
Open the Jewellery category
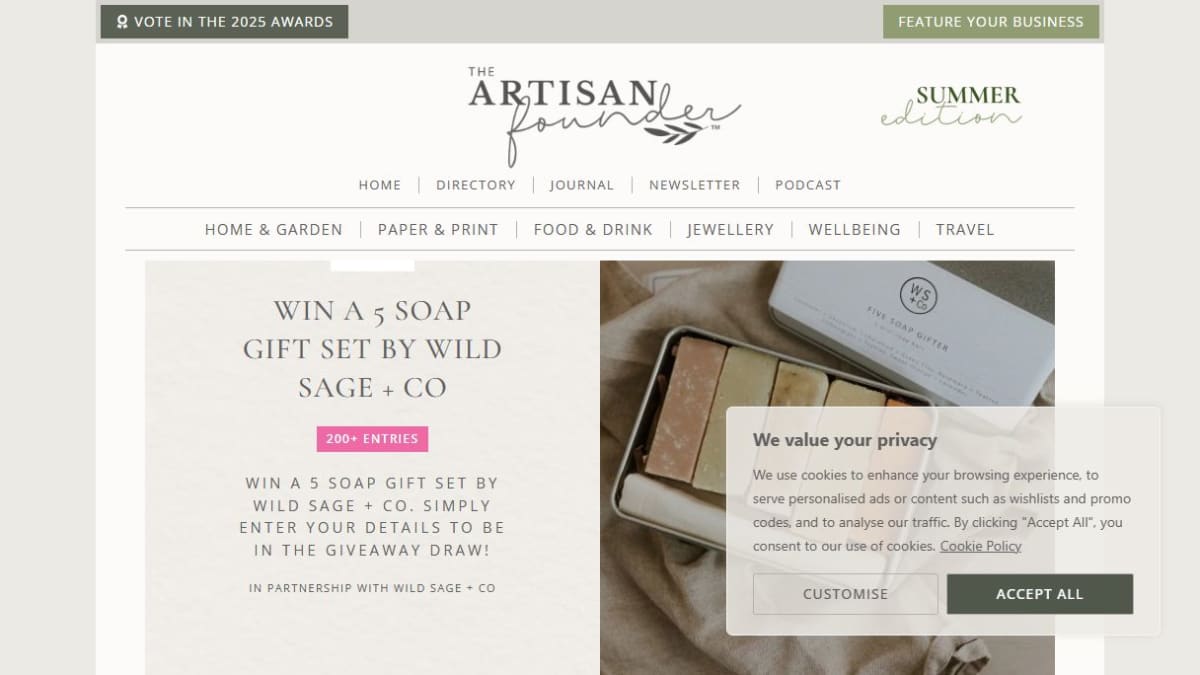731,230
